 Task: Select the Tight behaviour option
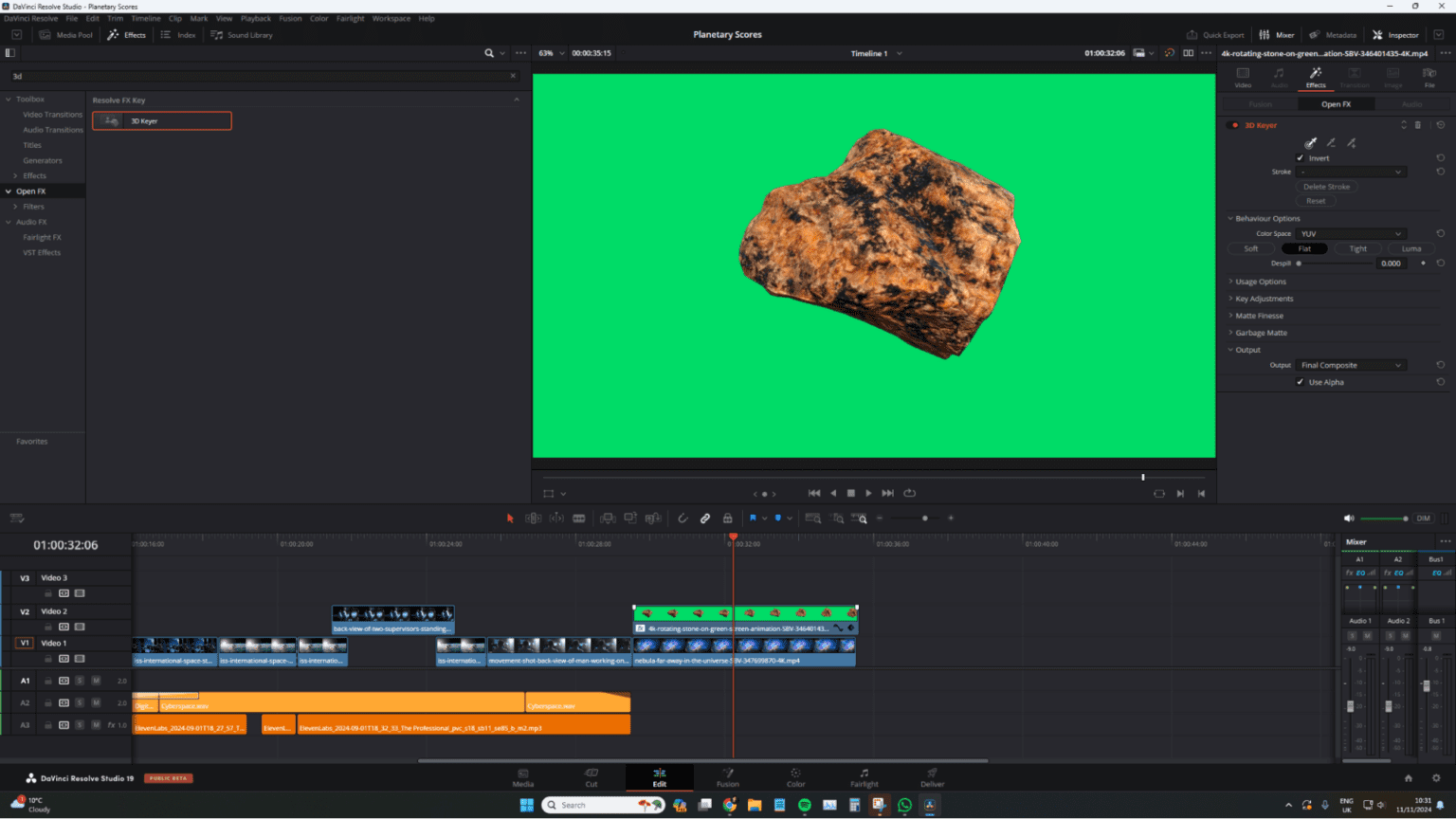point(1357,248)
